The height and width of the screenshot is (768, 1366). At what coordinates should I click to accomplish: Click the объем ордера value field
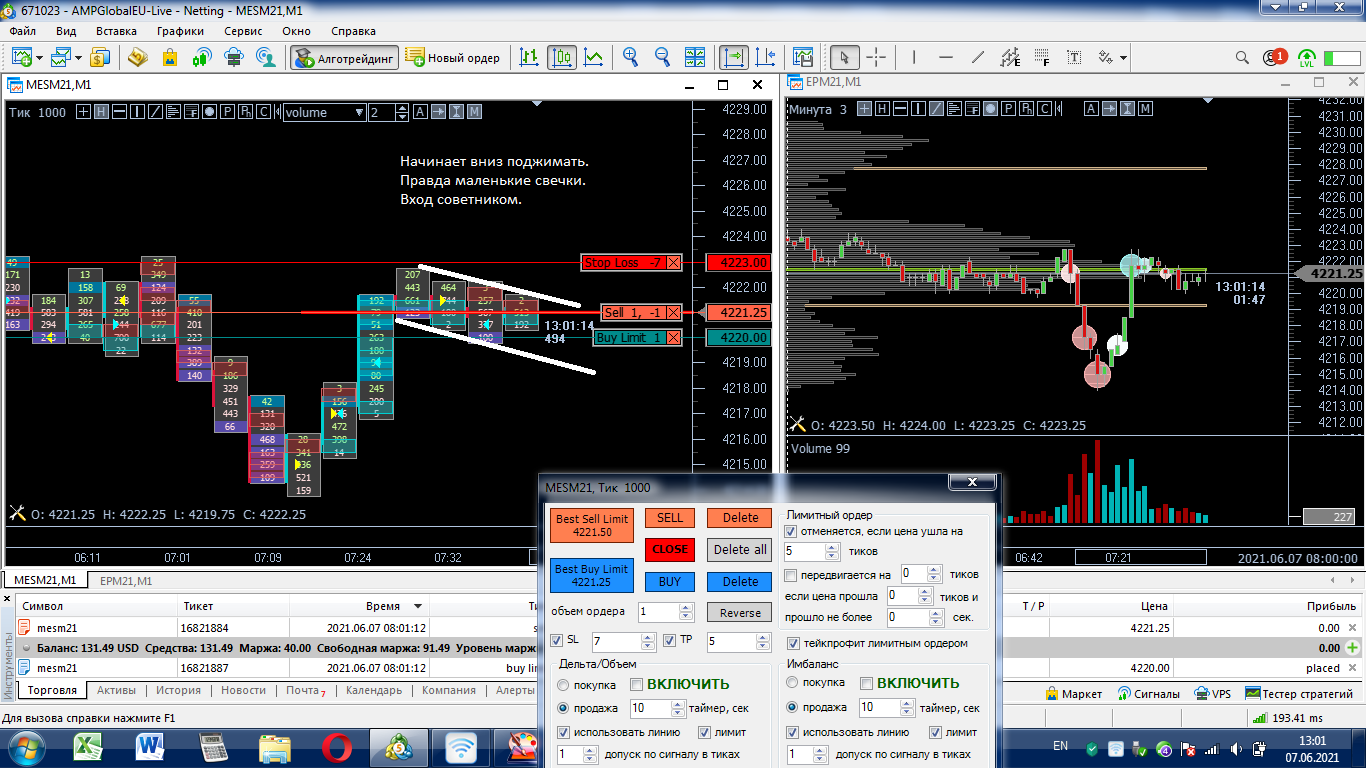[665, 611]
